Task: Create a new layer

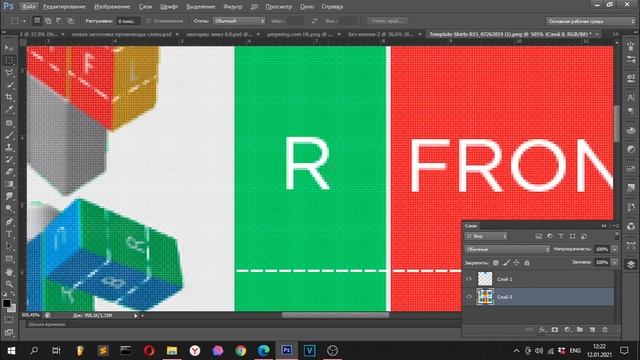Action: 592,330
